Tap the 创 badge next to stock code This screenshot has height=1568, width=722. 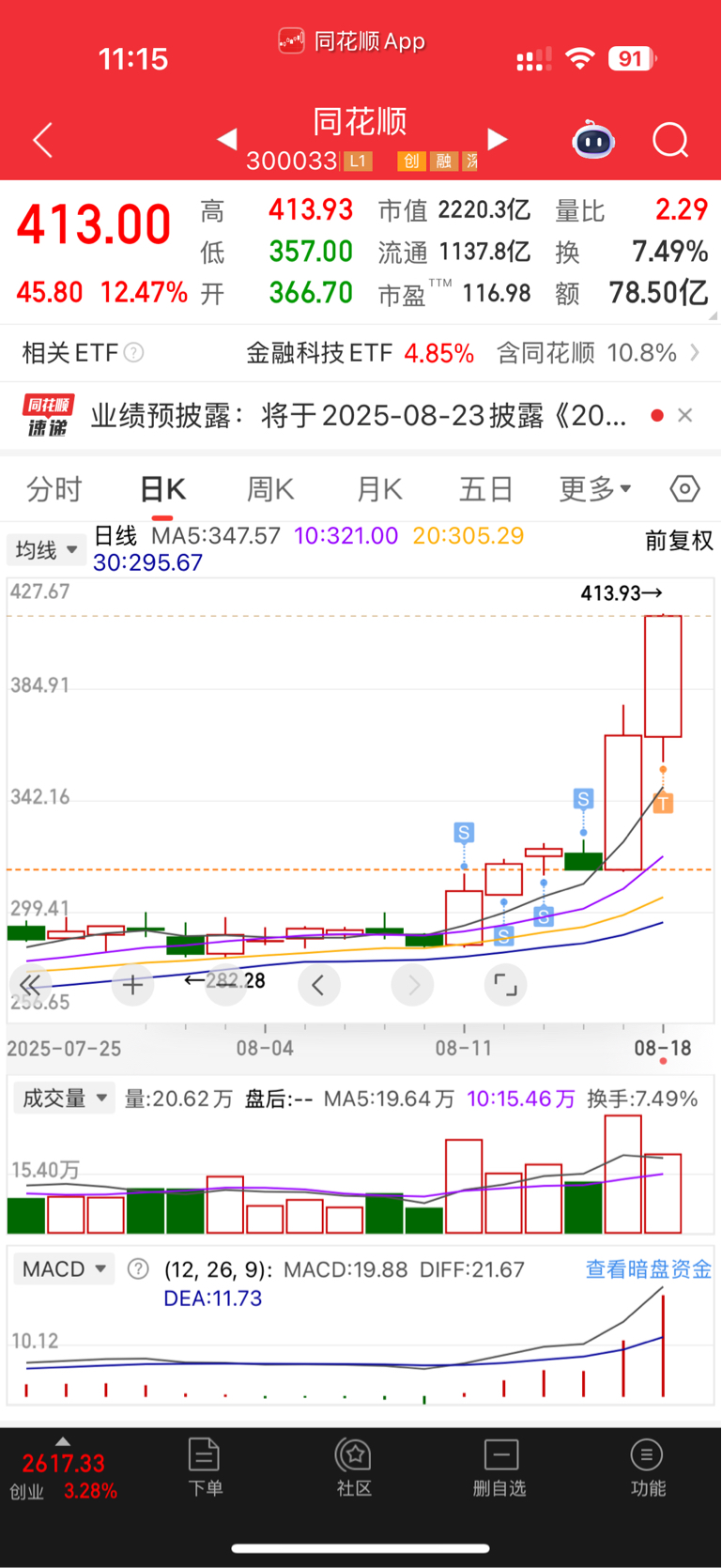pos(411,161)
